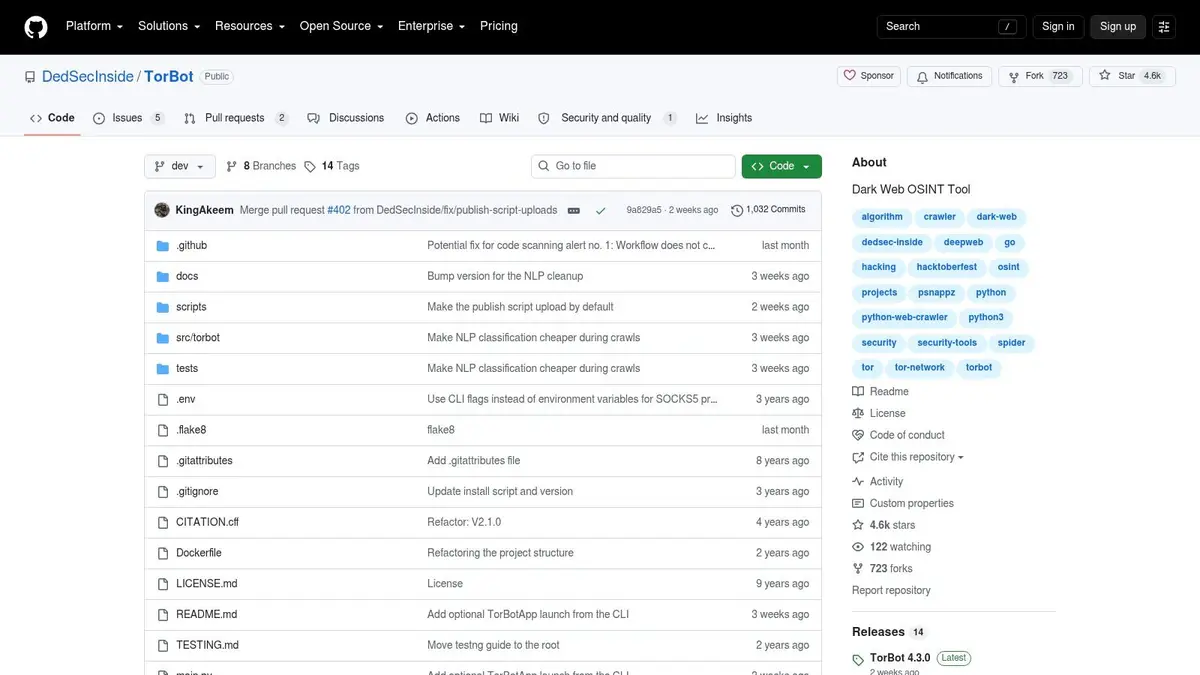Click the TorBot 4.3.0 release tag icon
This screenshot has width=1200, height=675.
(x=858, y=660)
